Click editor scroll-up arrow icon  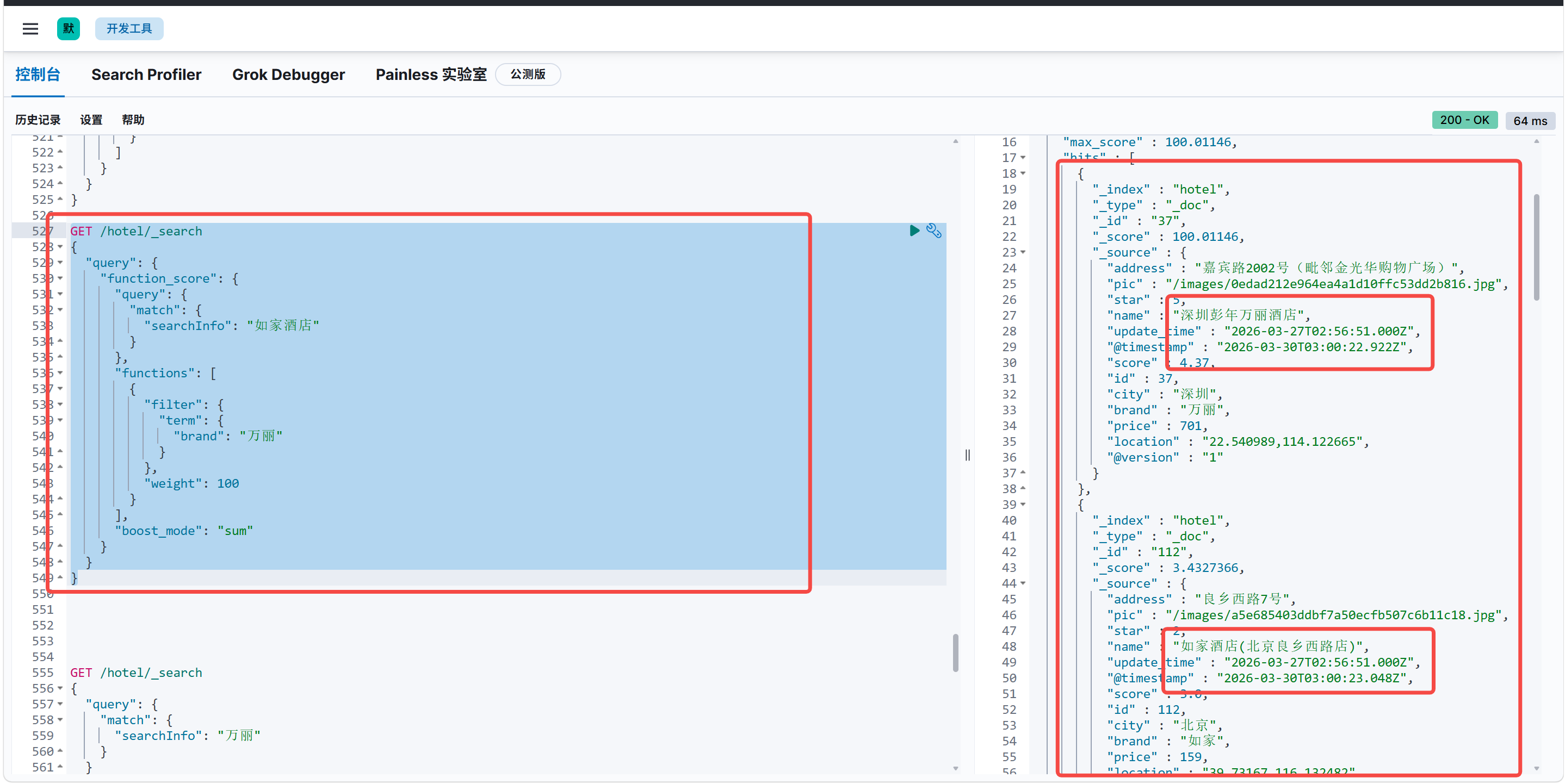click(955, 141)
